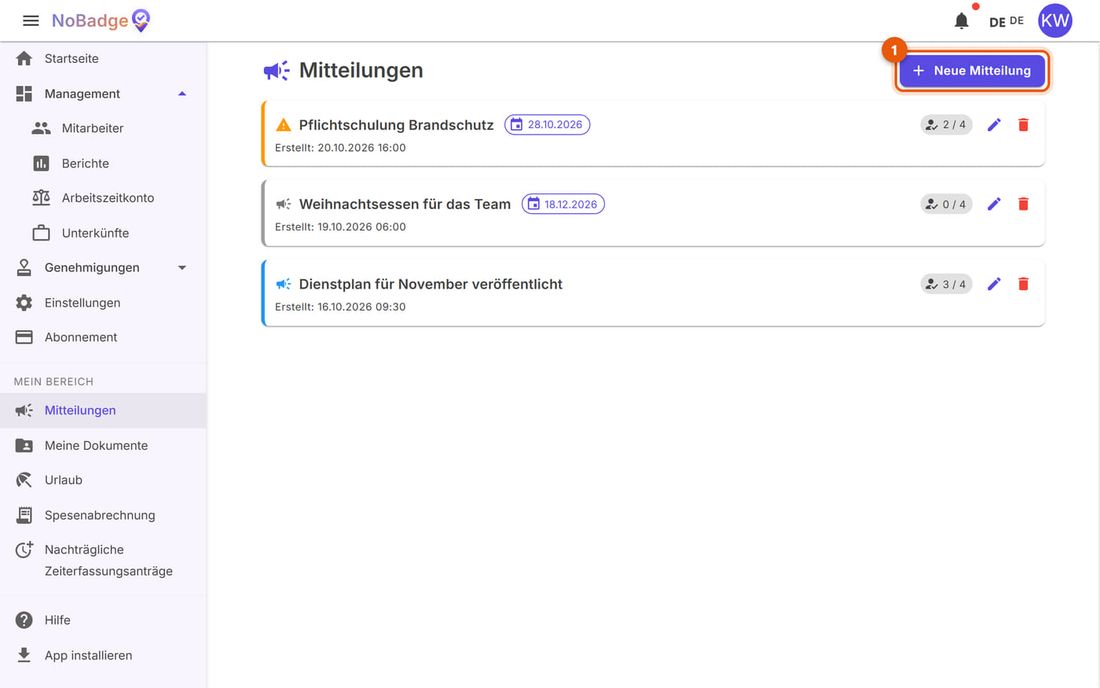Edit Weihnachtsessen für das Team message

pyautogui.click(x=993, y=204)
